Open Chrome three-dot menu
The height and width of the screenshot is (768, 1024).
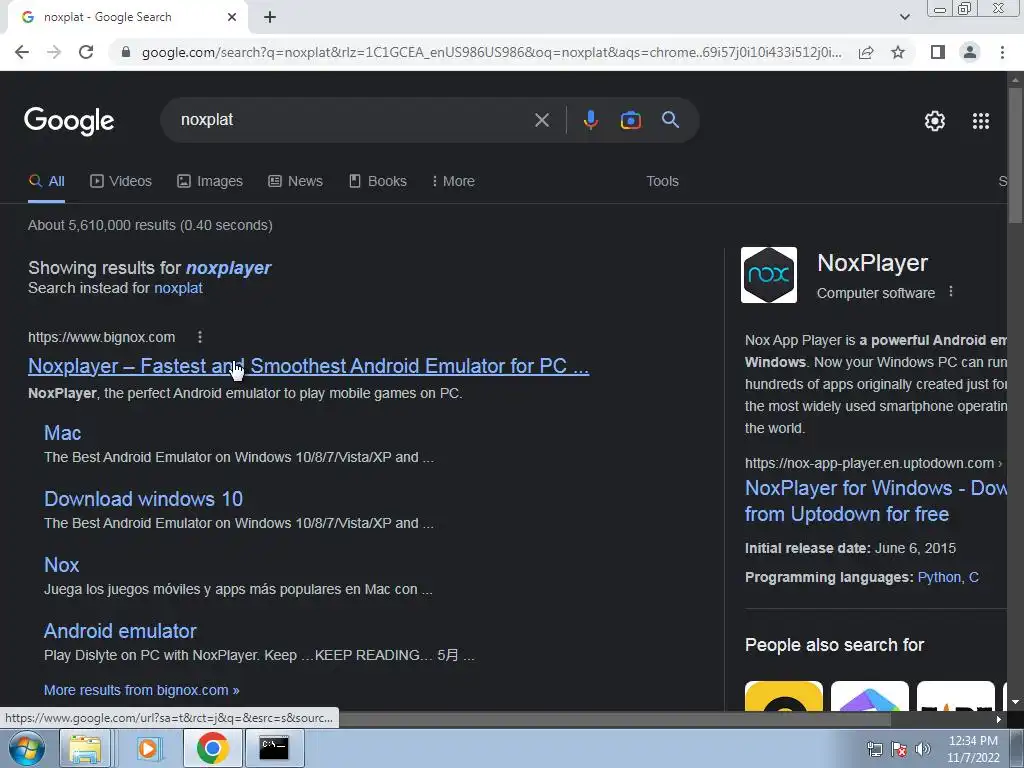click(x=1002, y=52)
